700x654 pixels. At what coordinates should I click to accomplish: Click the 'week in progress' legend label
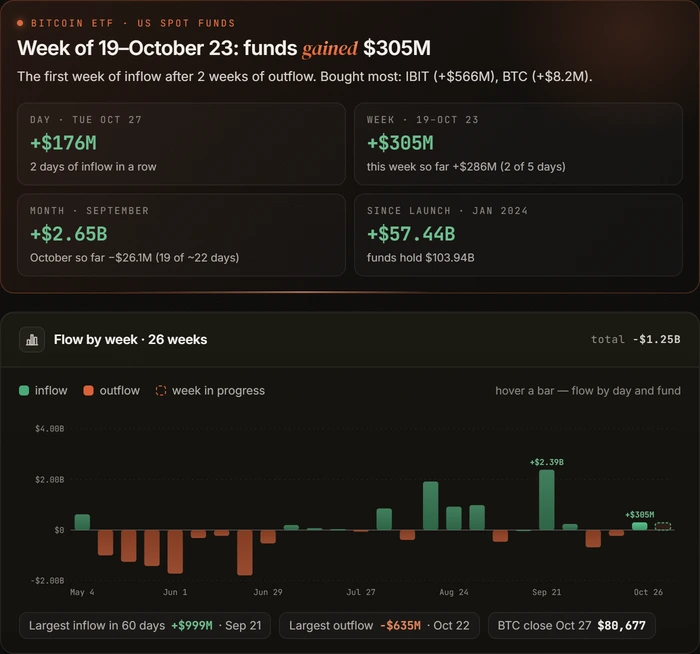218,391
